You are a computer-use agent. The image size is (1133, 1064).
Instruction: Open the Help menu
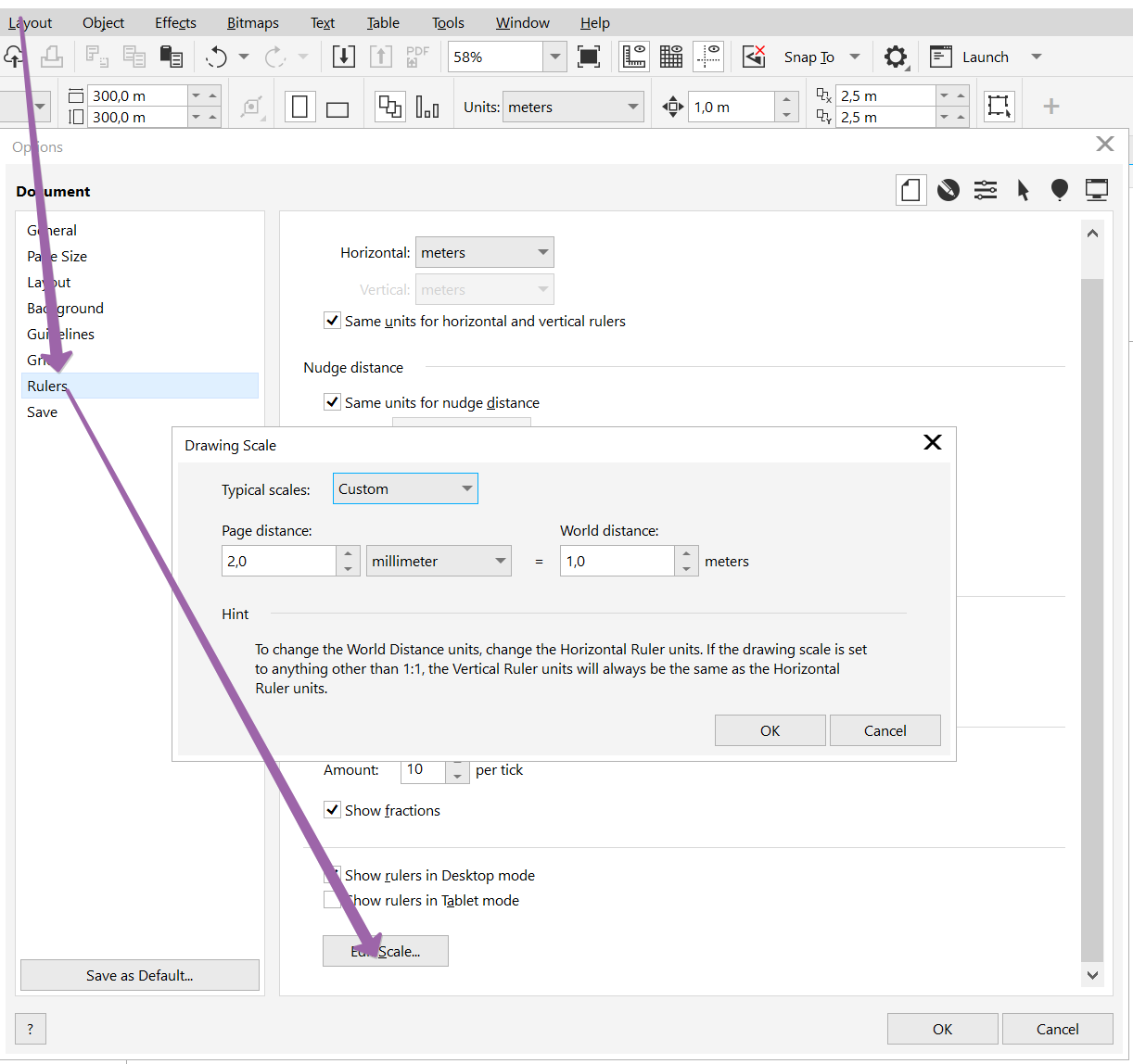(595, 22)
